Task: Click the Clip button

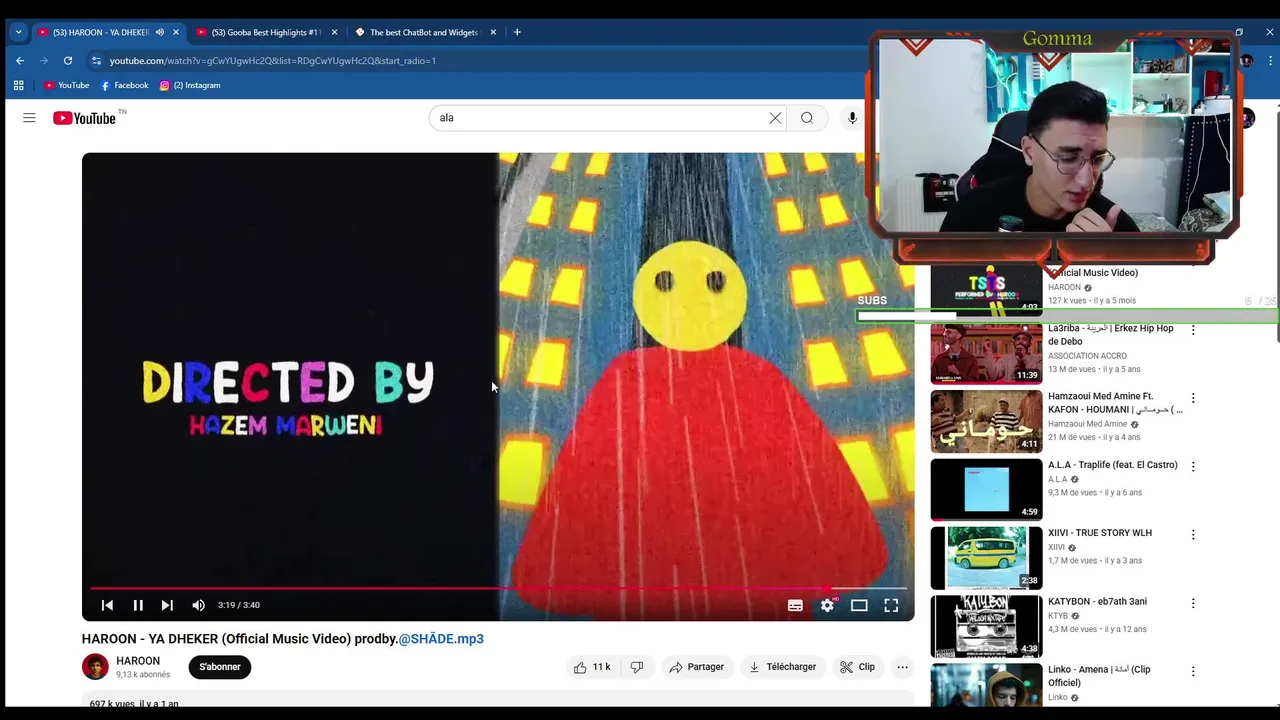Action: click(857, 667)
